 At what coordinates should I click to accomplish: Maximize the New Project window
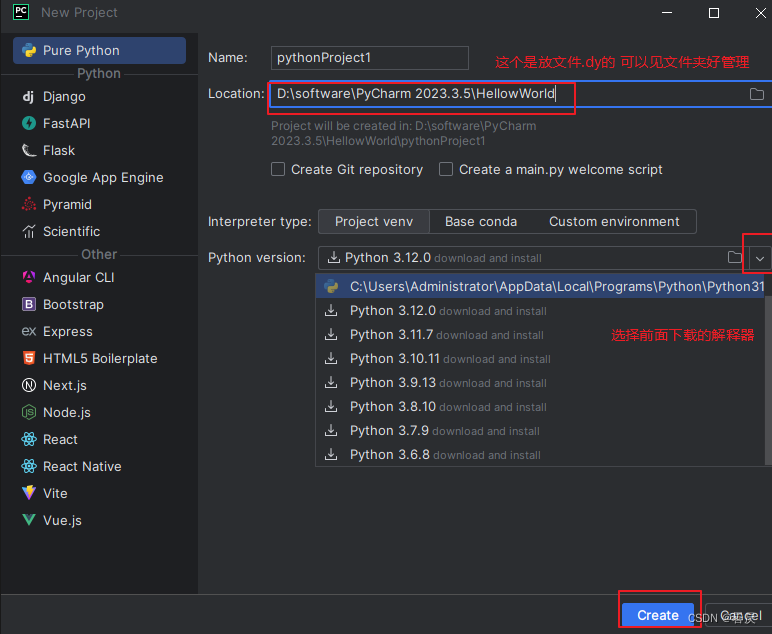(x=713, y=13)
